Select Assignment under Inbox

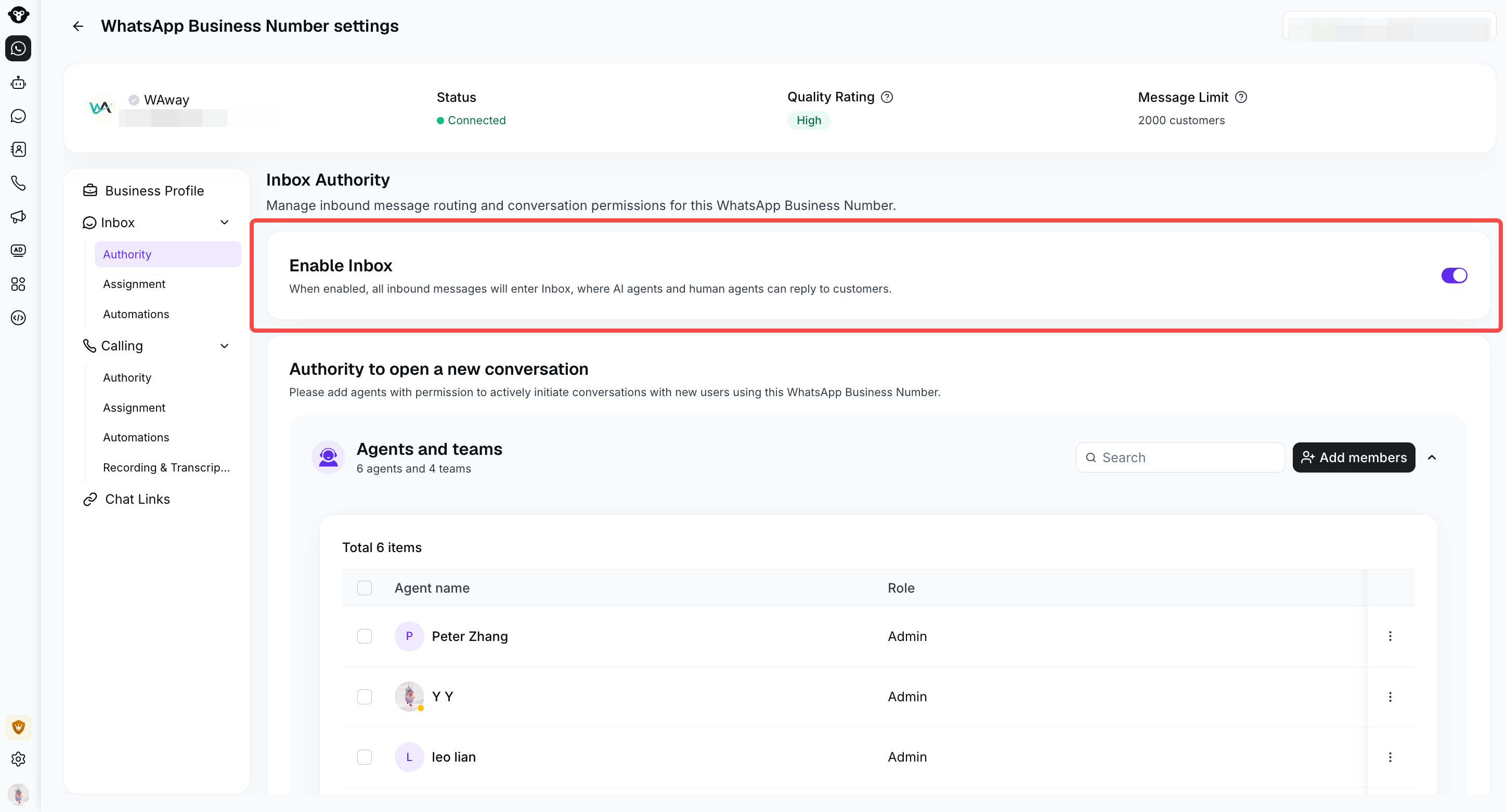pos(134,284)
